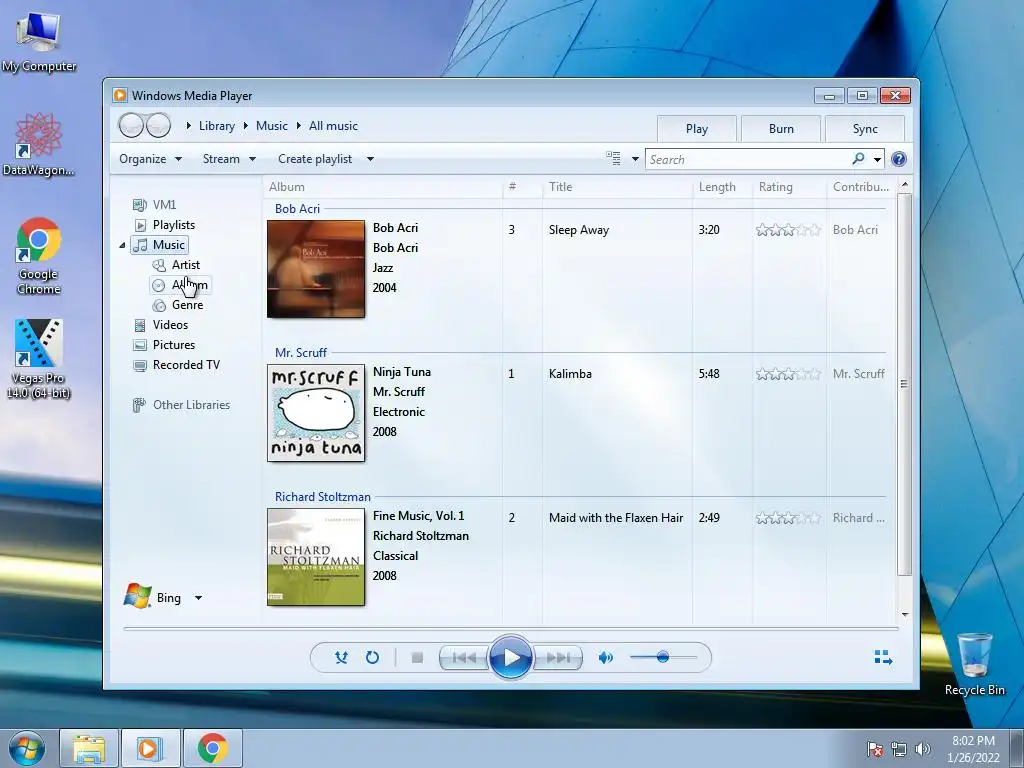Click the View options icon
The width and height of the screenshot is (1024, 768).
point(613,159)
